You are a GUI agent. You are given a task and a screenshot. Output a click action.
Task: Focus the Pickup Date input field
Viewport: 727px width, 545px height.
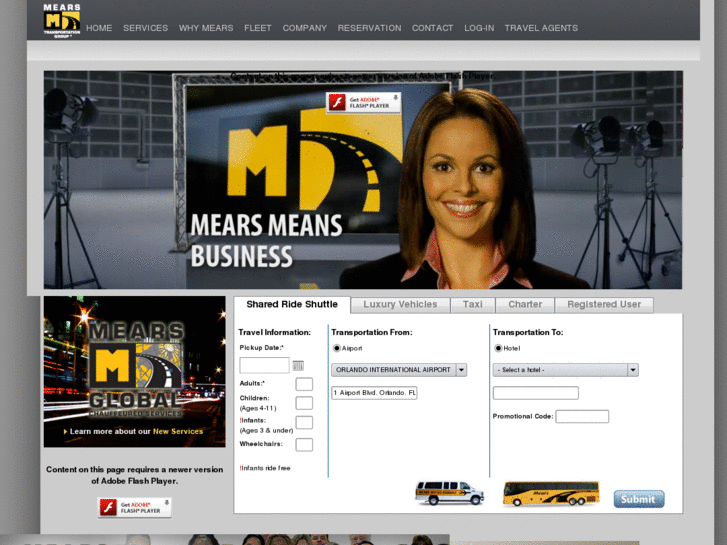(264, 365)
